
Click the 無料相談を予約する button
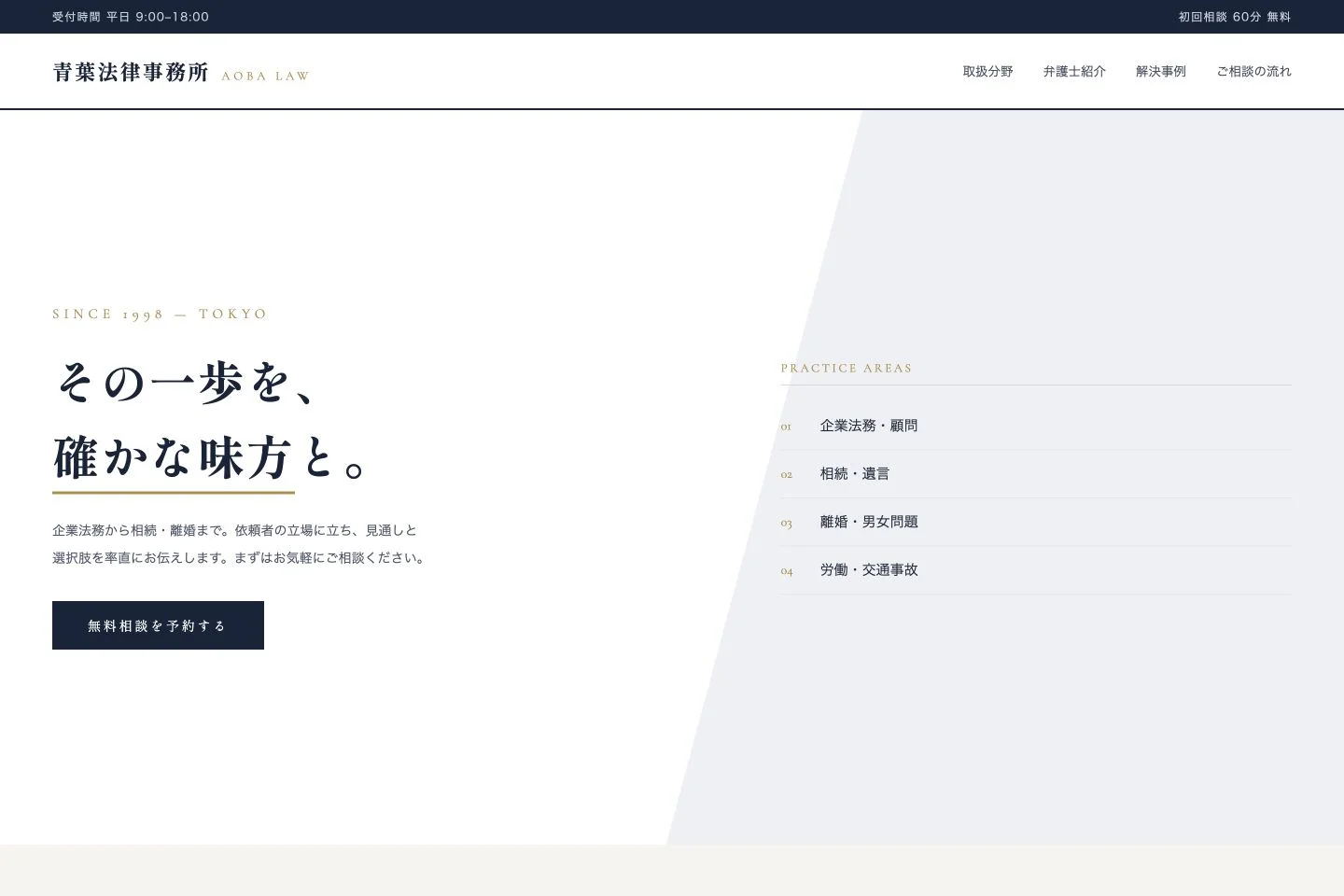tap(158, 625)
